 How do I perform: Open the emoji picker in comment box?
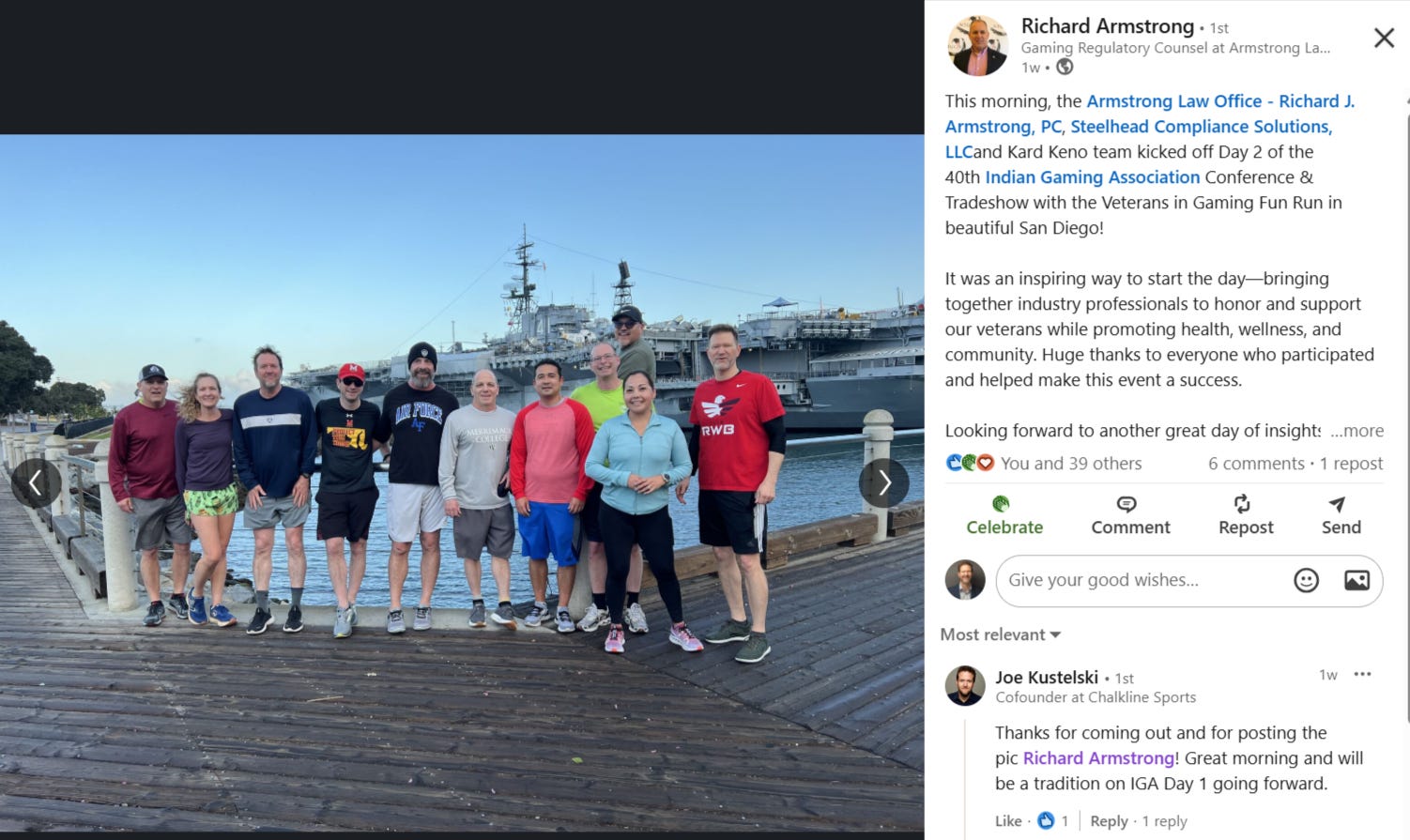pos(1306,580)
